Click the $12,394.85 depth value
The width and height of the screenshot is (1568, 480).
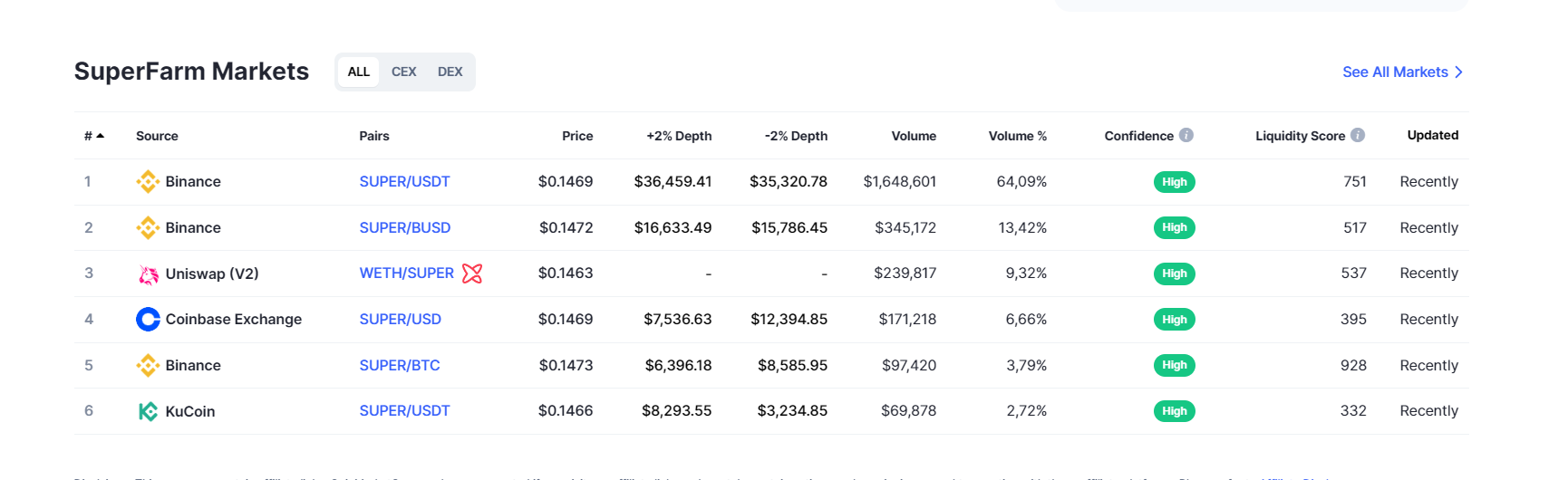pyautogui.click(x=789, y=320)
